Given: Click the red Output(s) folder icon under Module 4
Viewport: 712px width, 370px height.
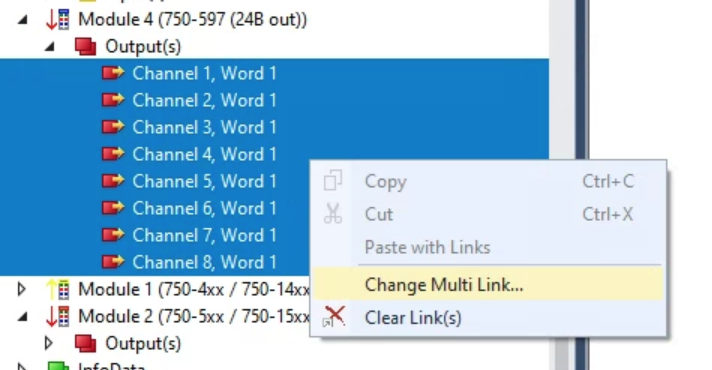Looking at the screenshot, I should tap(85, 47).
